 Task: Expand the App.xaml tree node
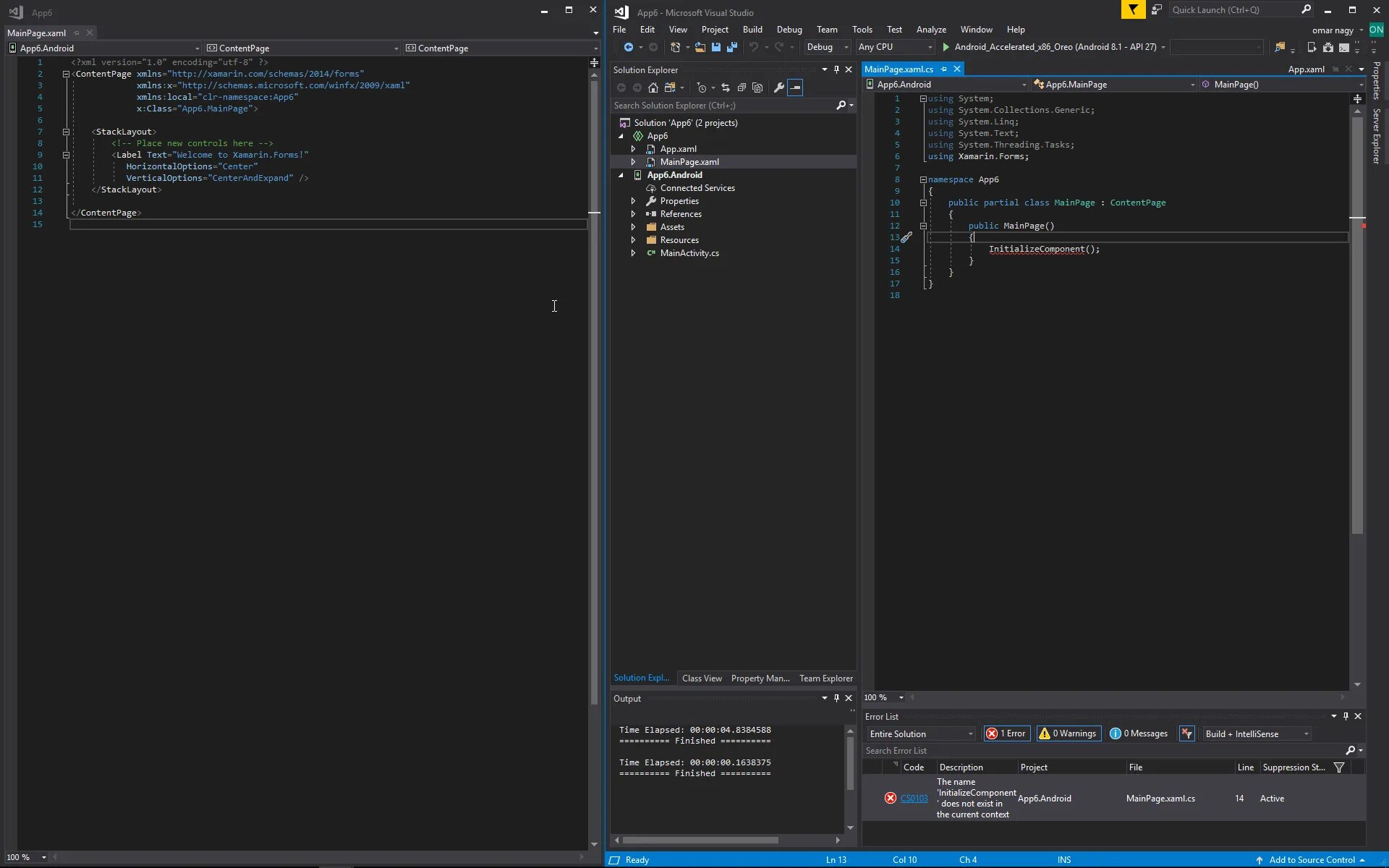click(634, 149)
